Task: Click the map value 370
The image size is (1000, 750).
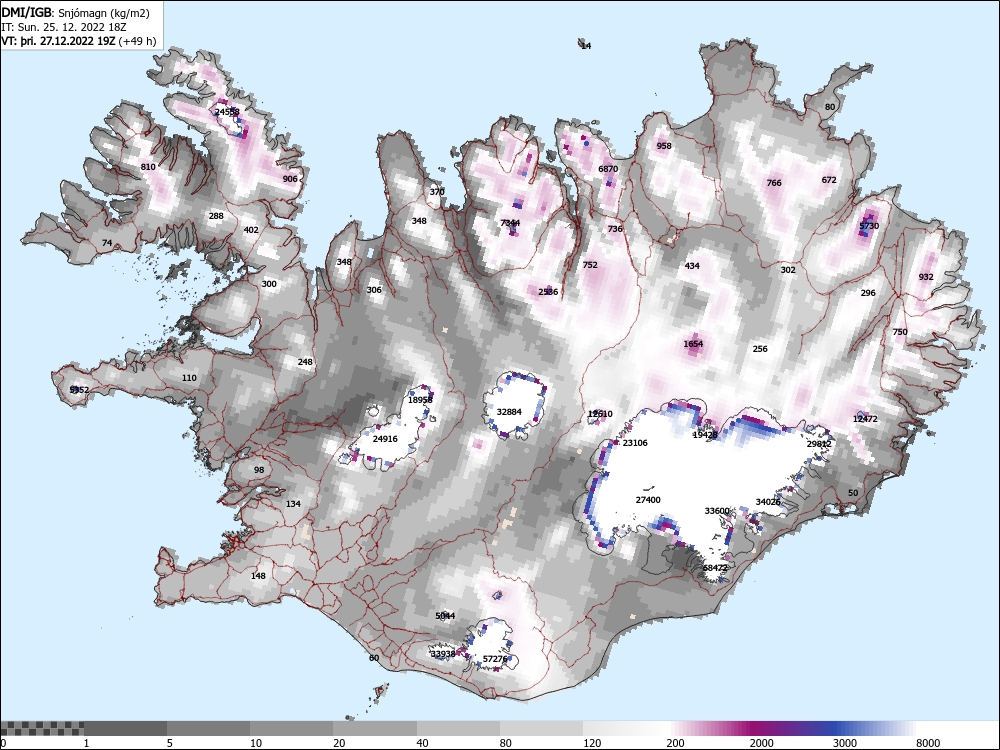Action: point(437,192)
